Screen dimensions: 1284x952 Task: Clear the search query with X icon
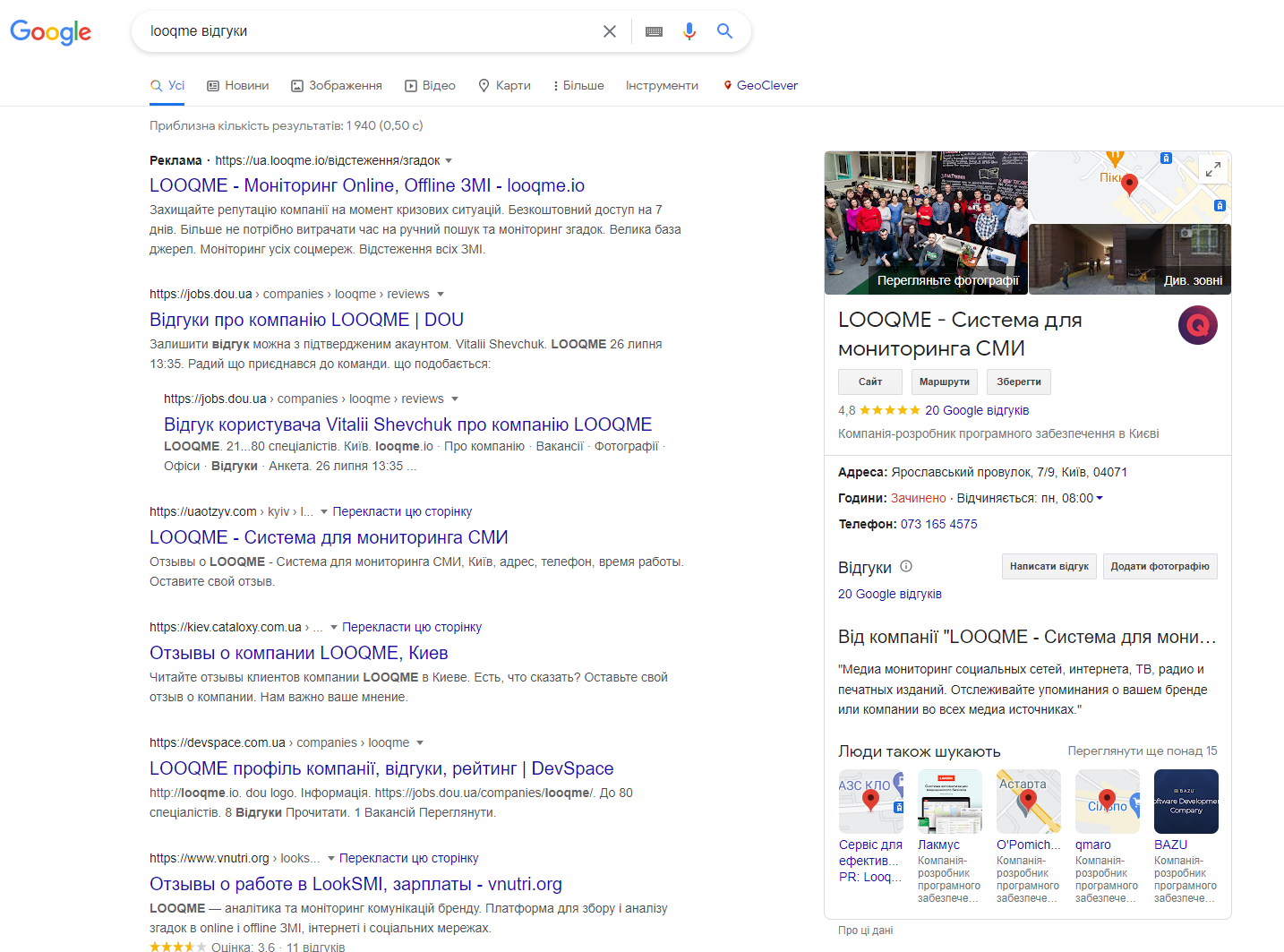(x=610, y=31)
